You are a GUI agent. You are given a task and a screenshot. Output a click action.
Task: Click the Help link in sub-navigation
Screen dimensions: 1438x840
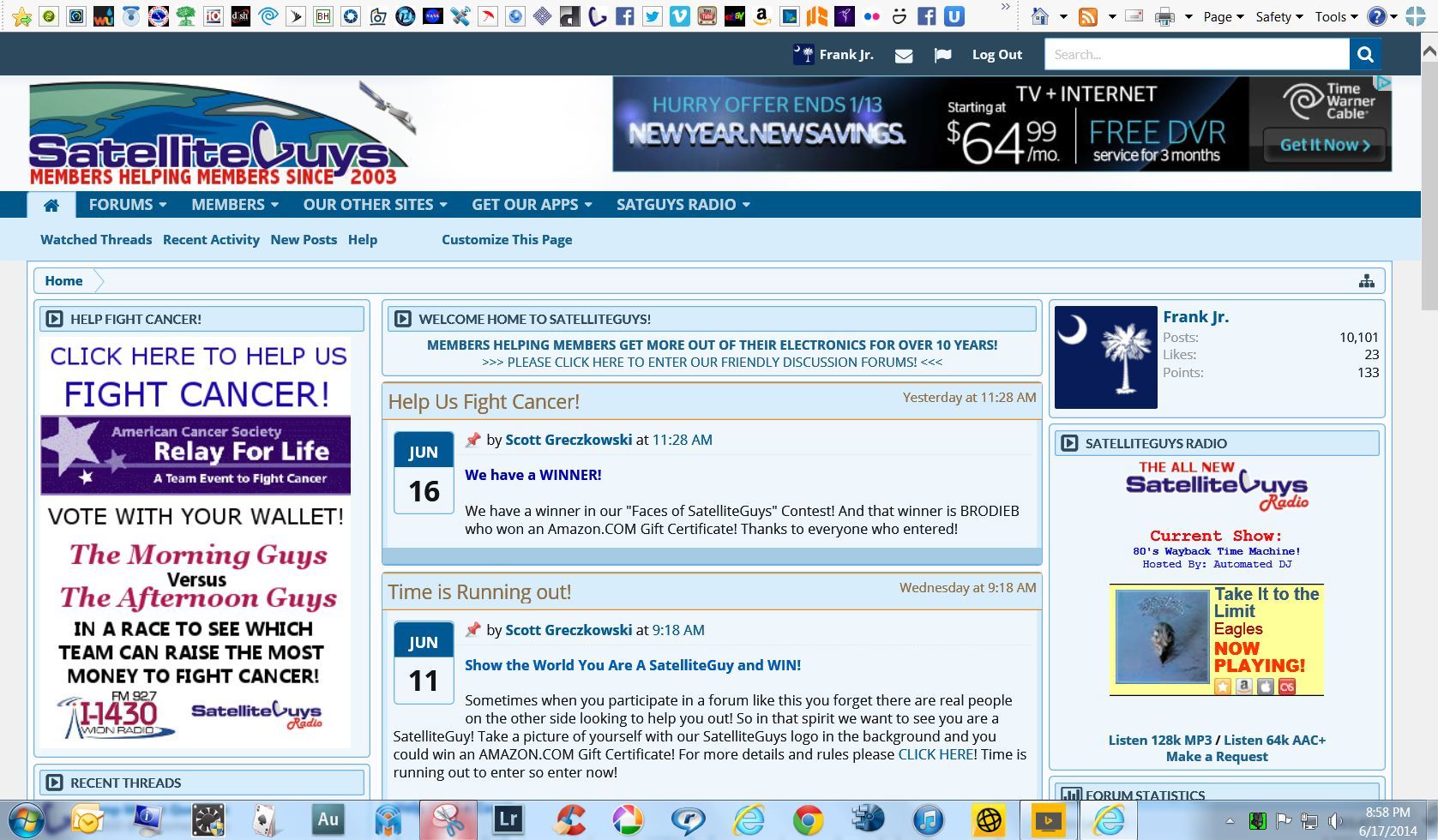(363, 240)
